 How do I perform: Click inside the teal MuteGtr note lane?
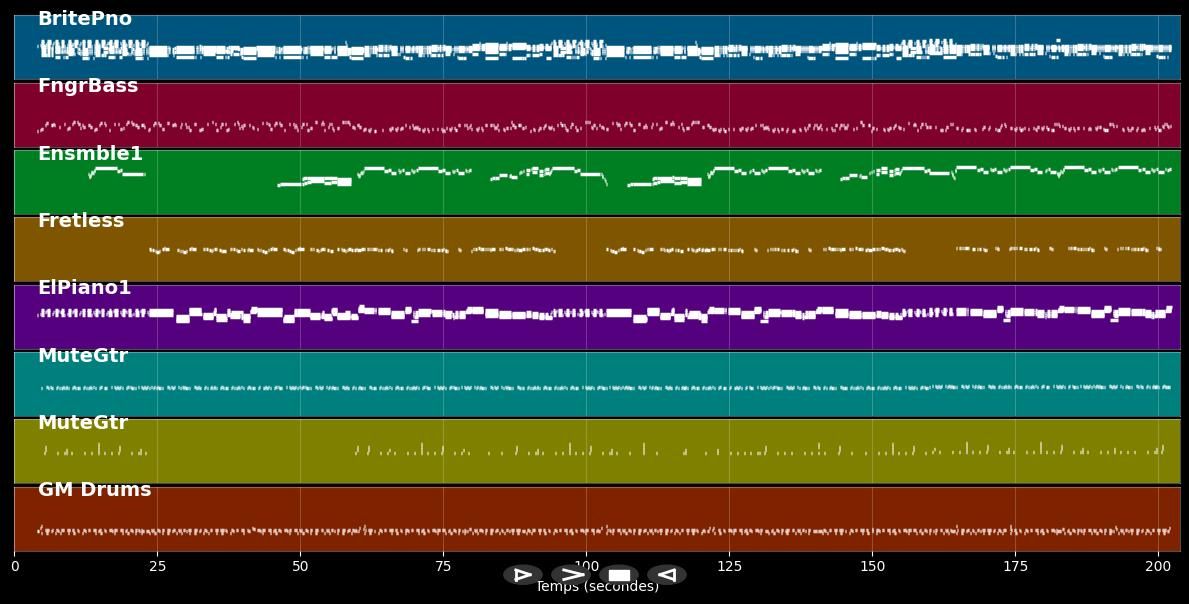coord(598,384)
